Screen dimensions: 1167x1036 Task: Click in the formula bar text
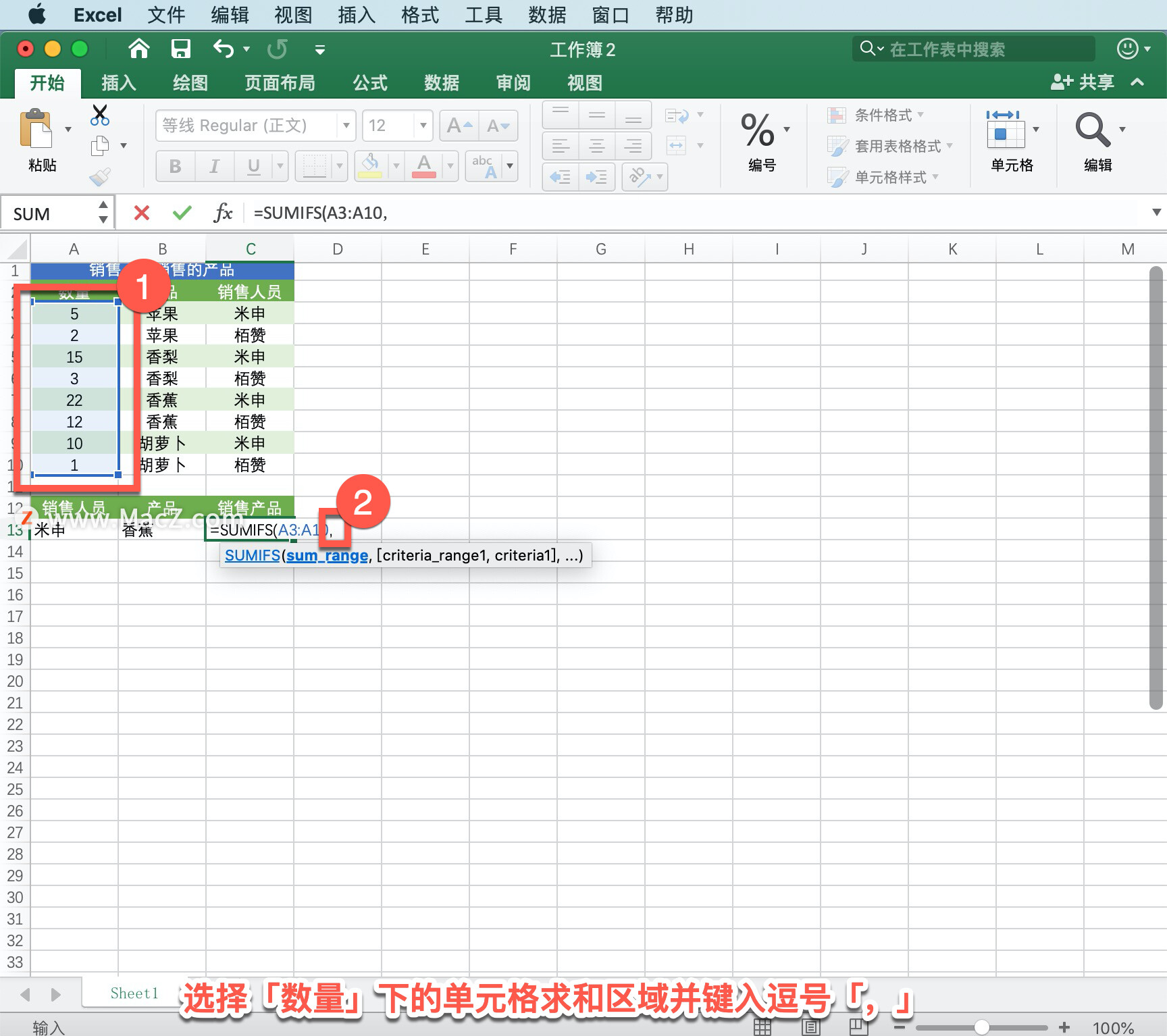pos(320,213)
